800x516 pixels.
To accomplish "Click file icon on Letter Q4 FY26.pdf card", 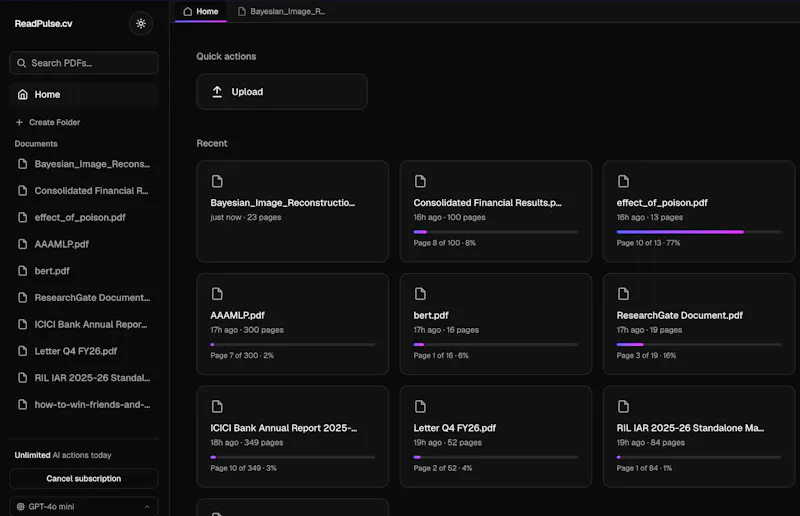I will [x=420, y=407].
